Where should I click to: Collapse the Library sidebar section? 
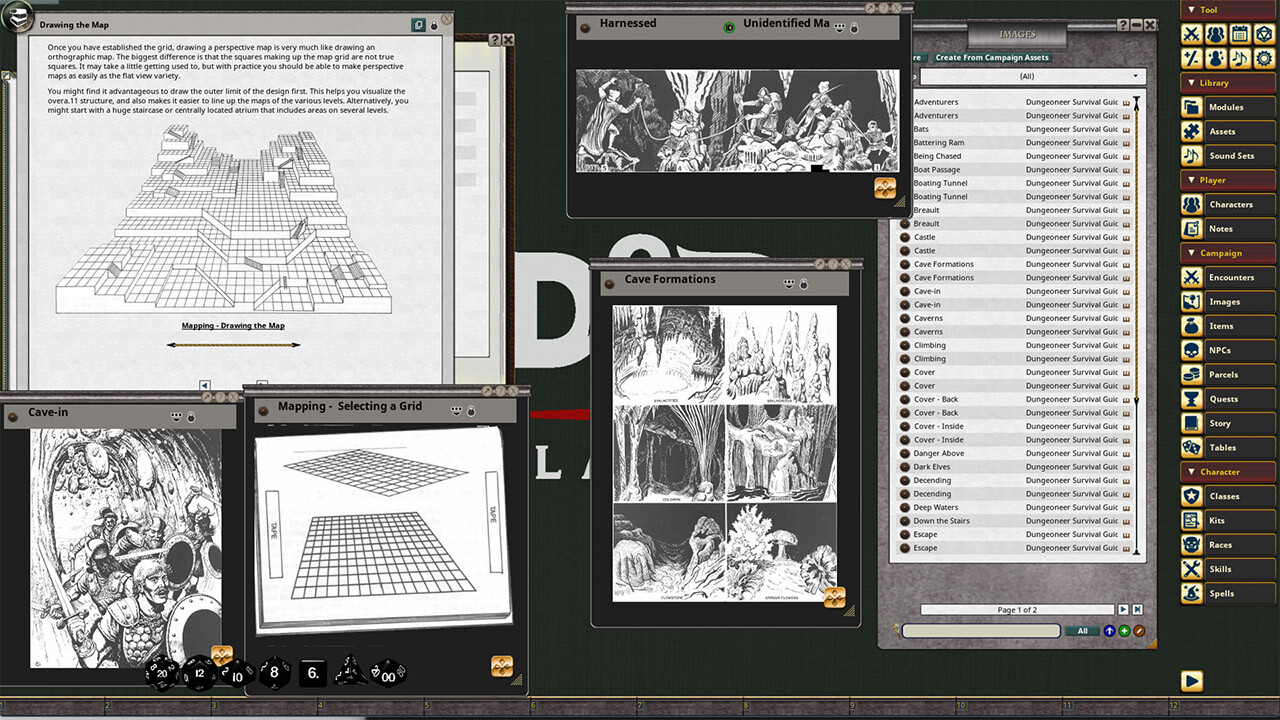point(1190,83)
